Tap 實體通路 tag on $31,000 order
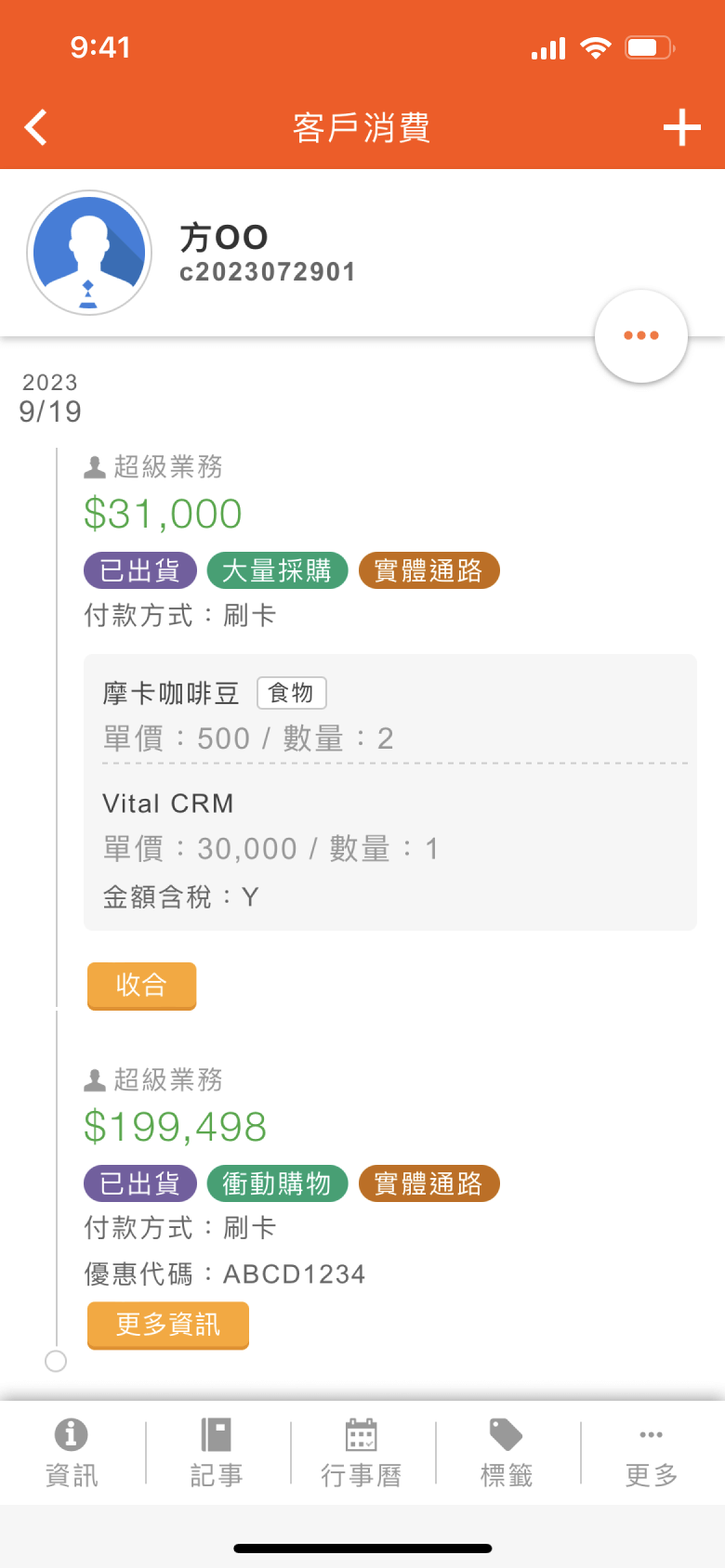The image size is (725, 1568). tap(428, 570)
